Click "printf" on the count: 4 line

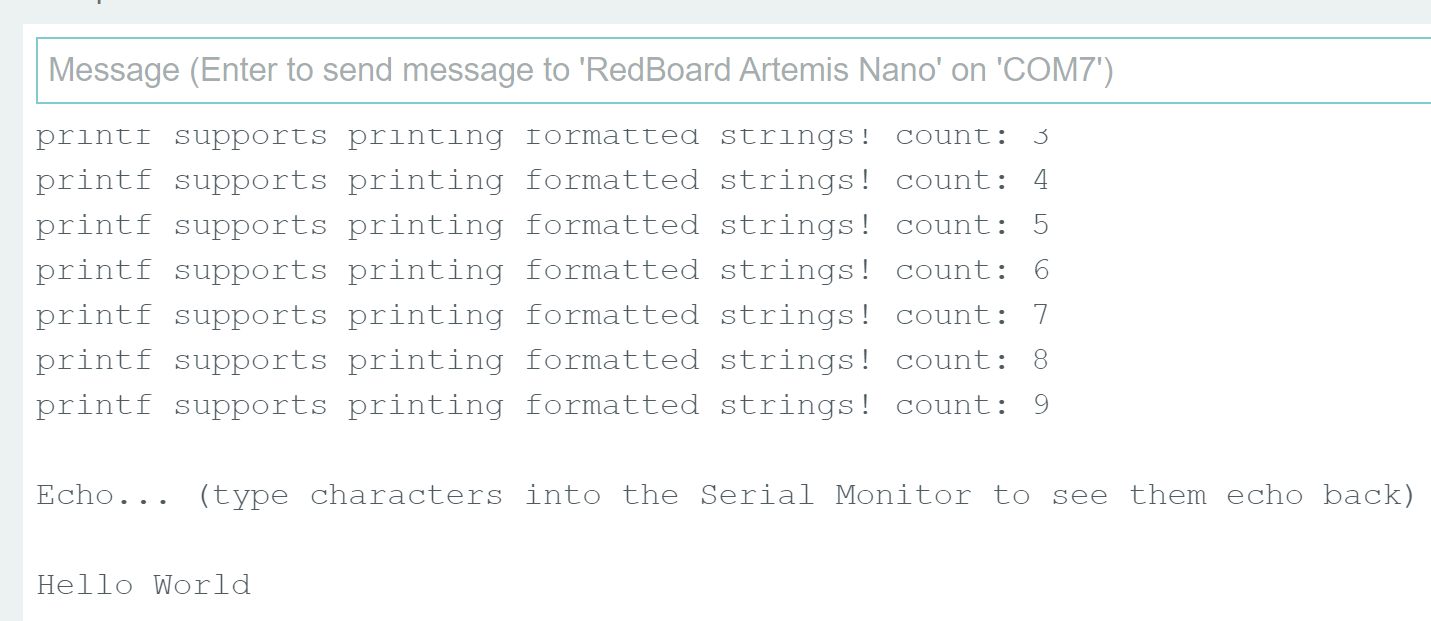[93, 181]
